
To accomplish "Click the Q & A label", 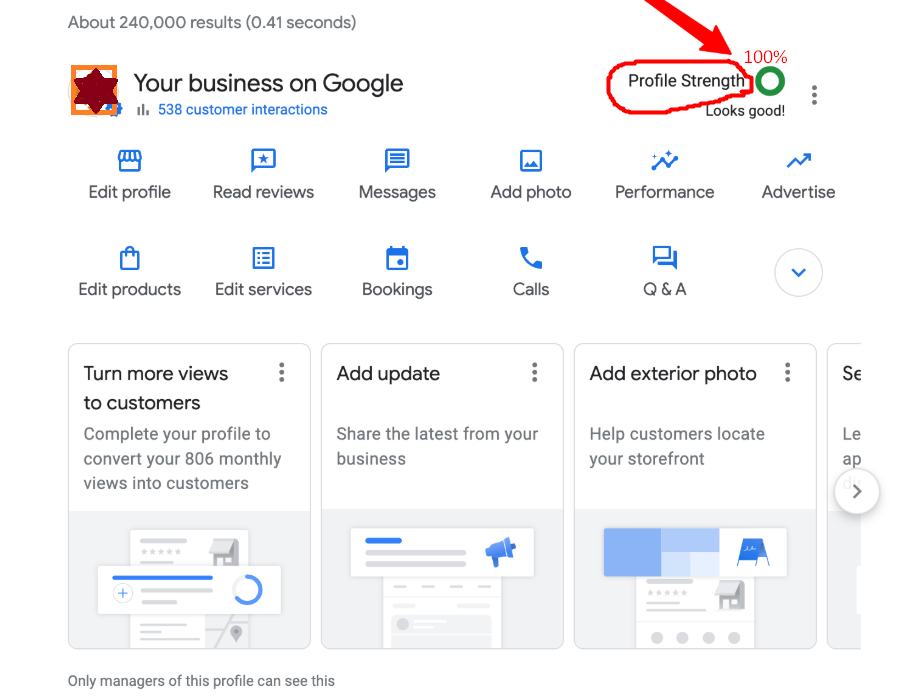I will pyautogui.click(x=664, y=289).
